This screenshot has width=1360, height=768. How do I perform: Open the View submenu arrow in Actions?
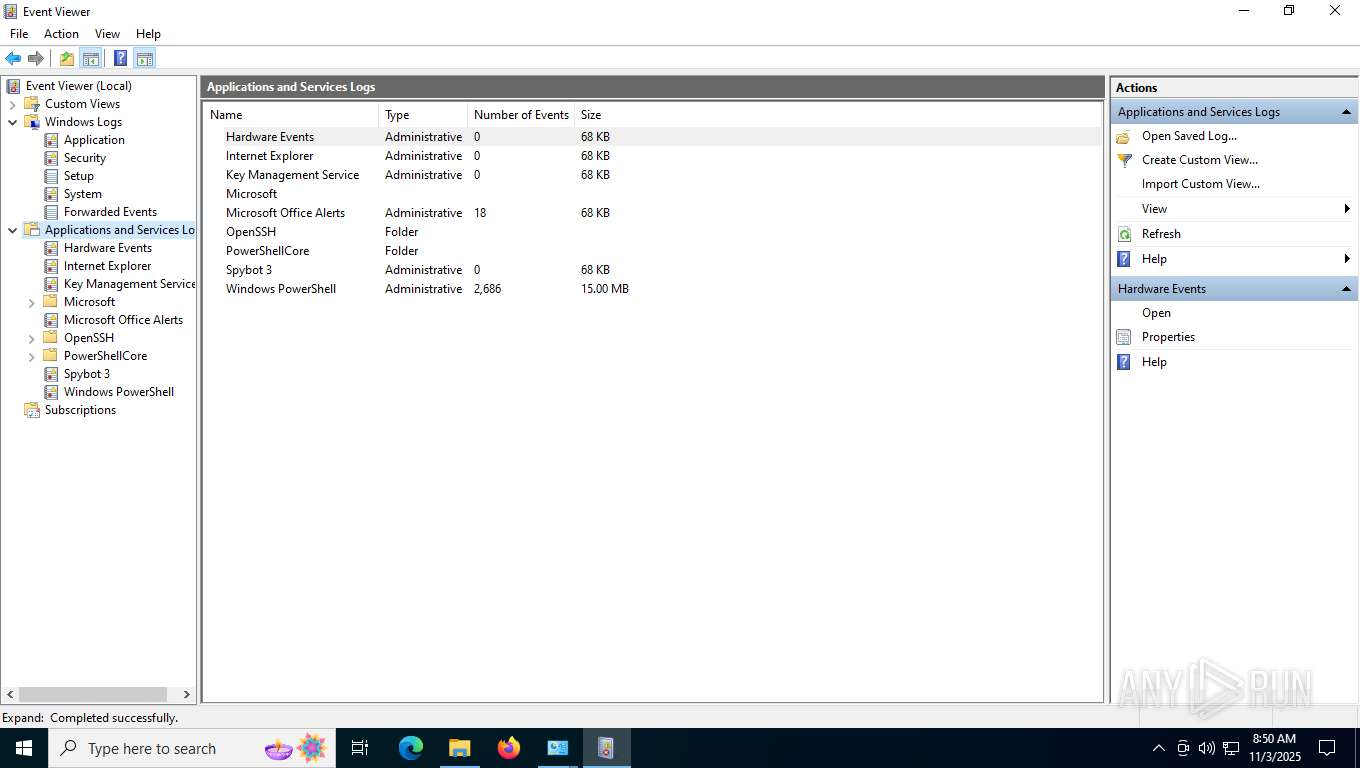click(1347, 209)
